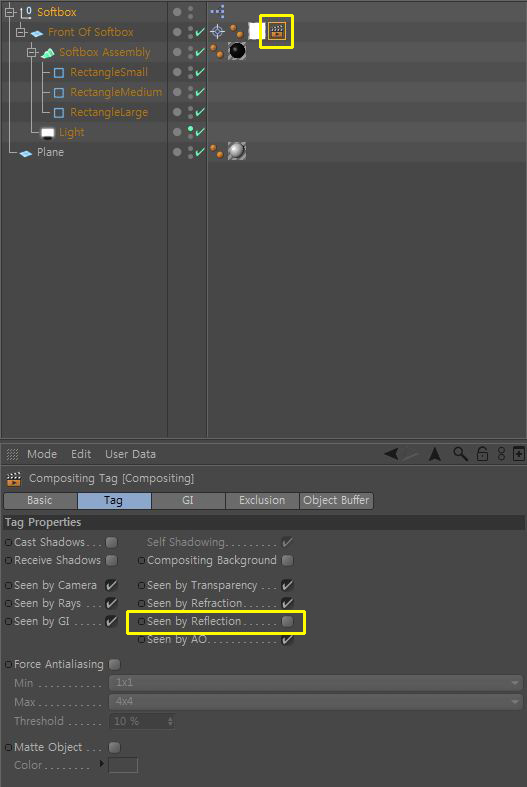Open the Object Buffer tab
This screenshot has height=787, width=527.
tap(336, 500)
